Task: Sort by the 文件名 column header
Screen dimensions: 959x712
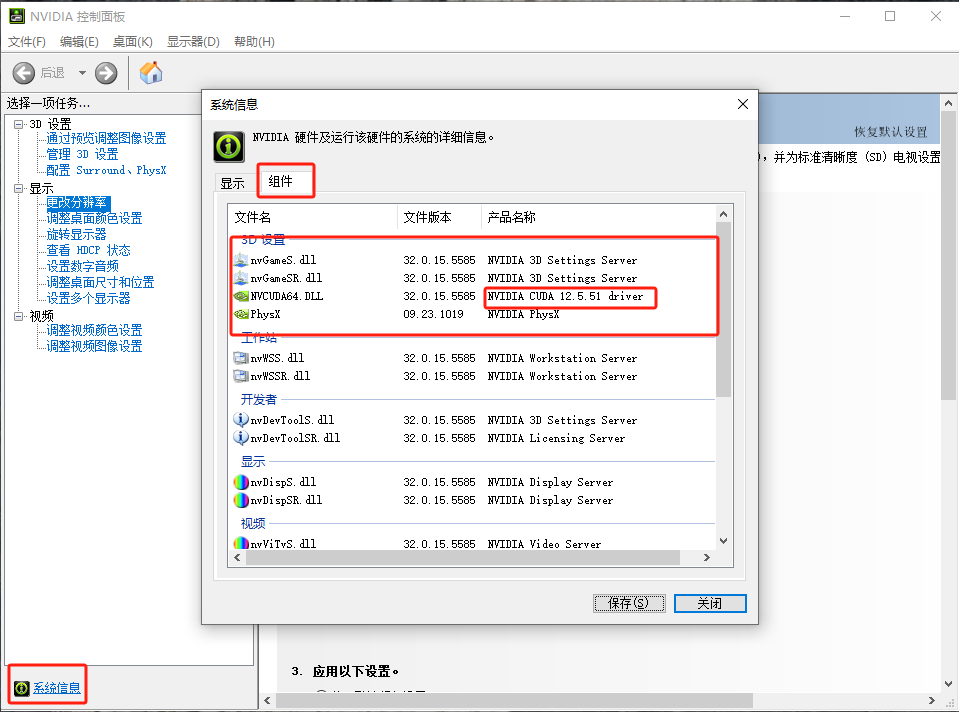Action: click(313, 217)
